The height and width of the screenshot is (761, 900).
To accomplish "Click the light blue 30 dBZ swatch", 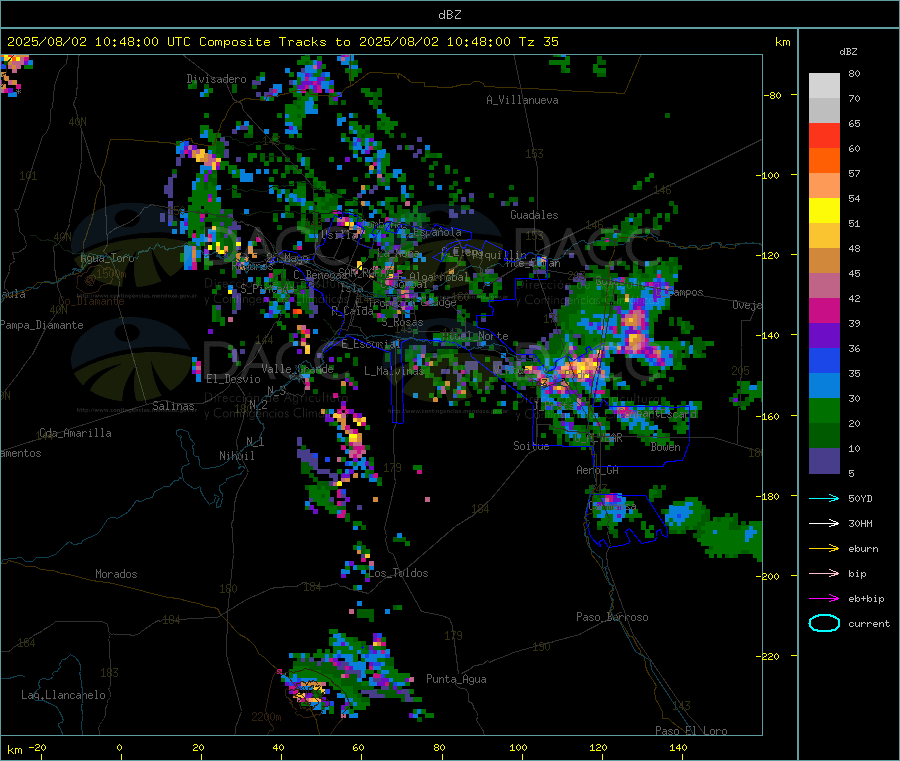I will pos(824,386).
